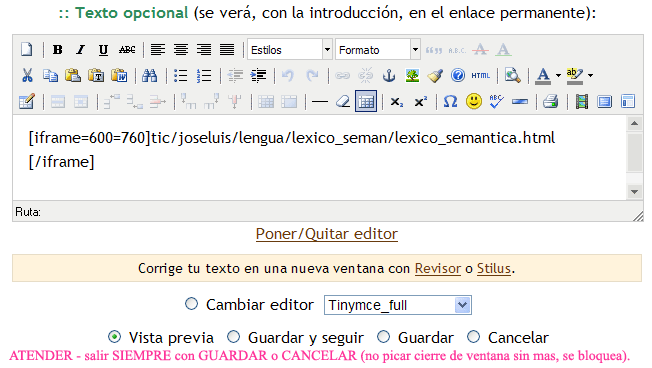
Task: Insert emoticon smiley icon
Action: (474, 101)
